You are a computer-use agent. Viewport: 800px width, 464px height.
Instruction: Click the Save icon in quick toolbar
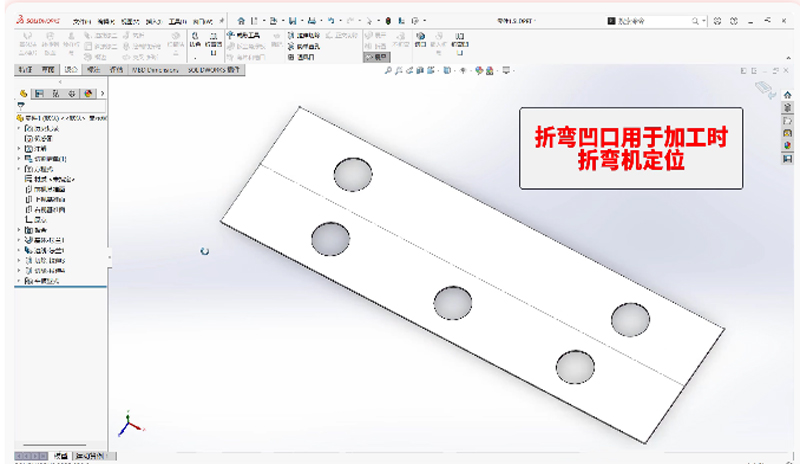coord(292,21)
